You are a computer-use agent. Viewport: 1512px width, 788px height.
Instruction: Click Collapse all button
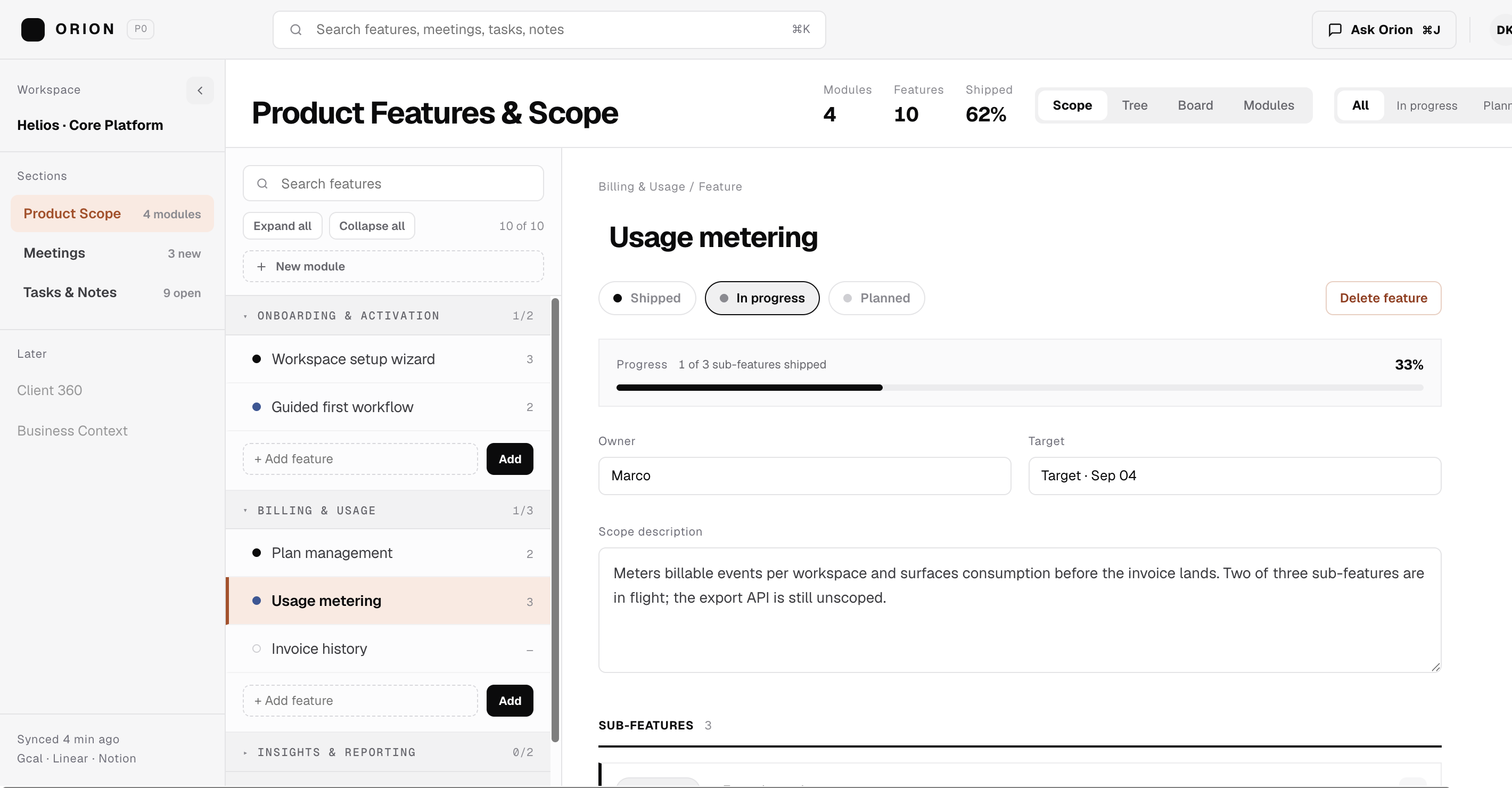(372, 226)
